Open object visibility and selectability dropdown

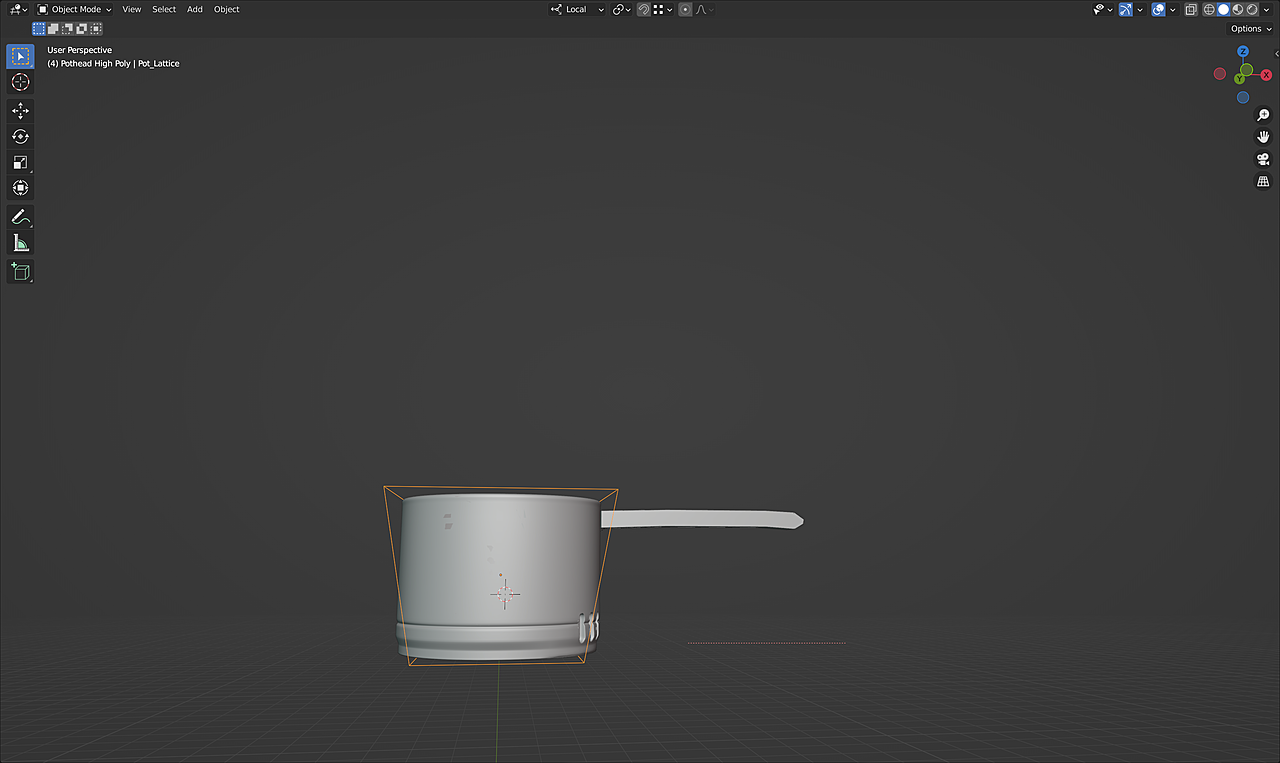pos(1103,9)
